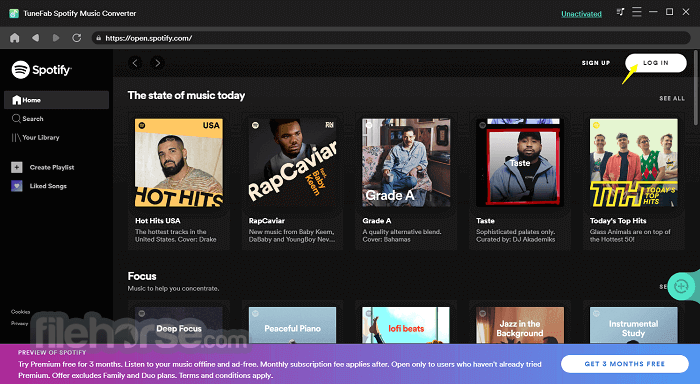Open the RapCaviar playlist cover
700x384 pixels.
pos(292,163)
